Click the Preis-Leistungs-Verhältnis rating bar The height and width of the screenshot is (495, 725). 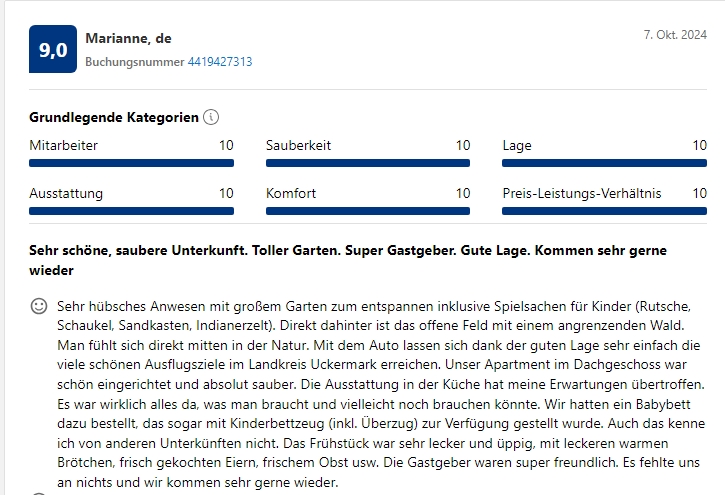(x=604, y=211)
